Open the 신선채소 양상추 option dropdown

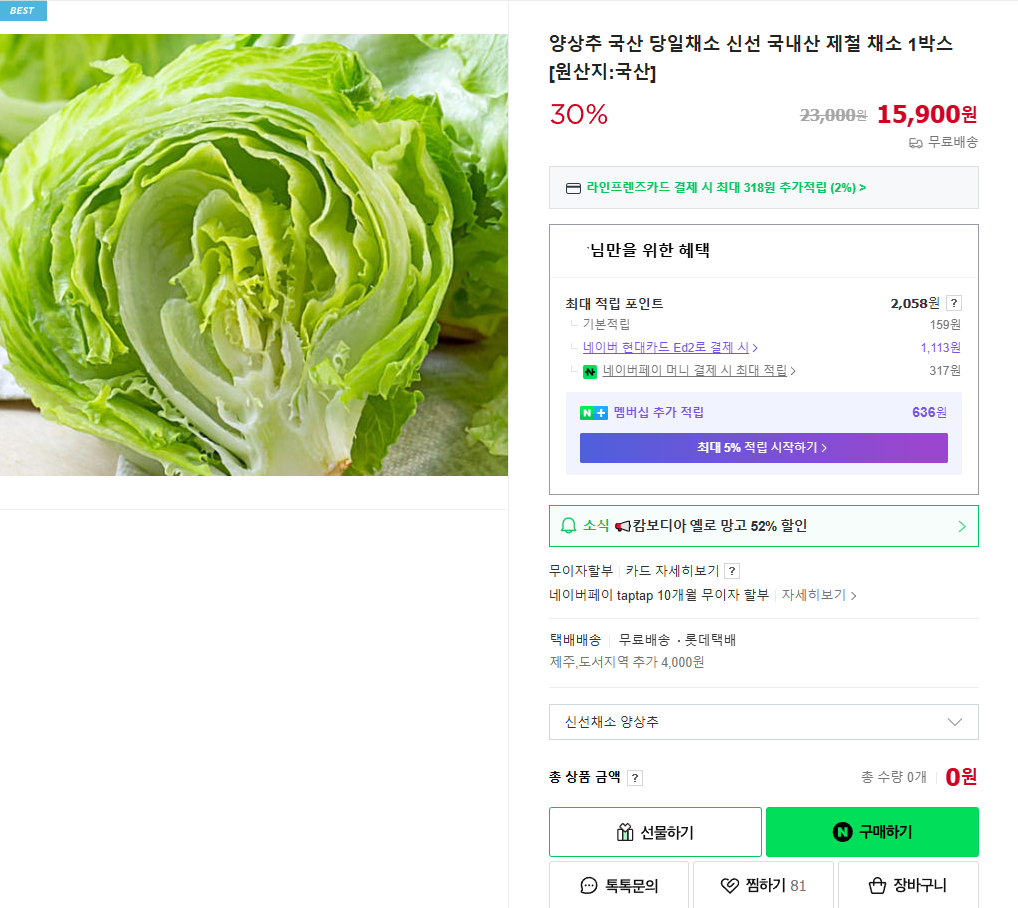coord(763,722)
